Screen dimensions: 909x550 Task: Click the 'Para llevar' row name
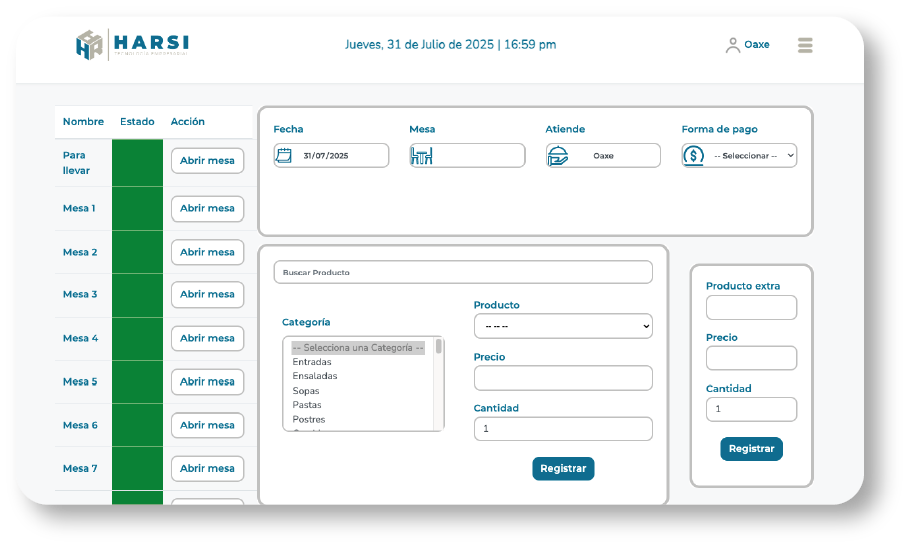coord(77,163)
